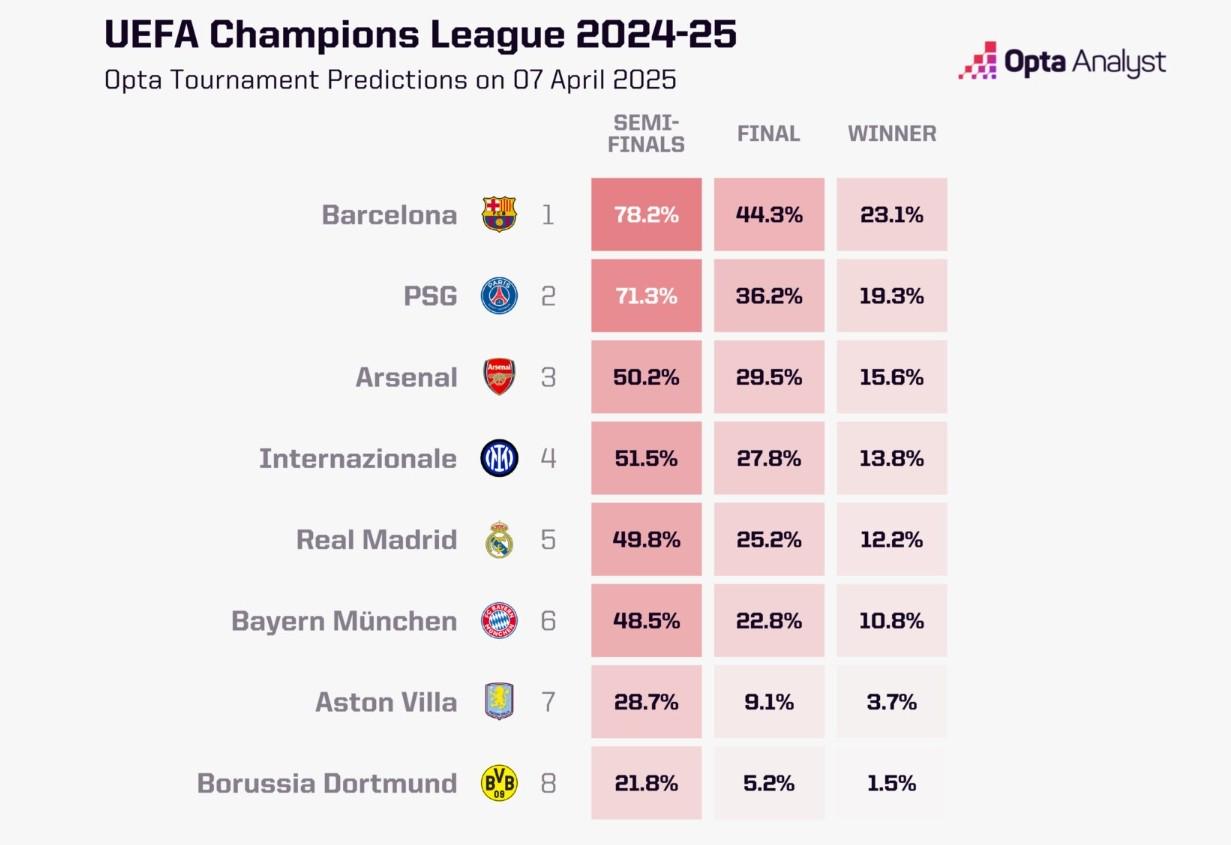Click Aston Villa's 3.7% winner cell
1231x845 pixels.
(x=892, y=702)
